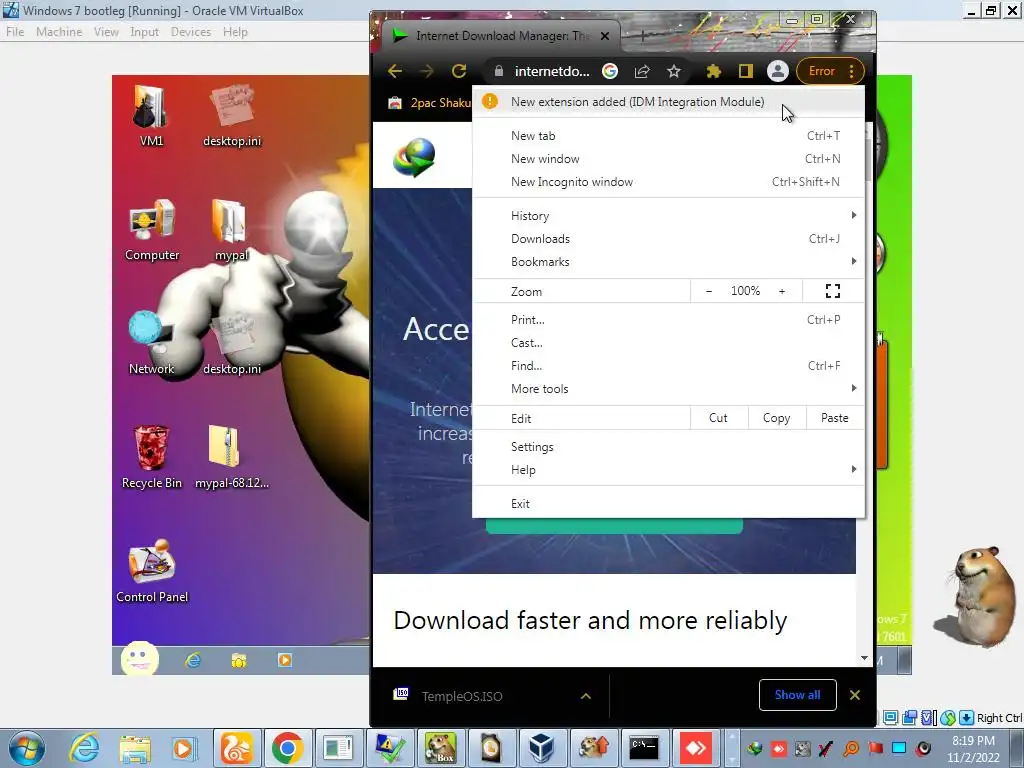Screen dimensions: 1024x768
Task: Open Downloads from the menu
Action: click(668, 238)
